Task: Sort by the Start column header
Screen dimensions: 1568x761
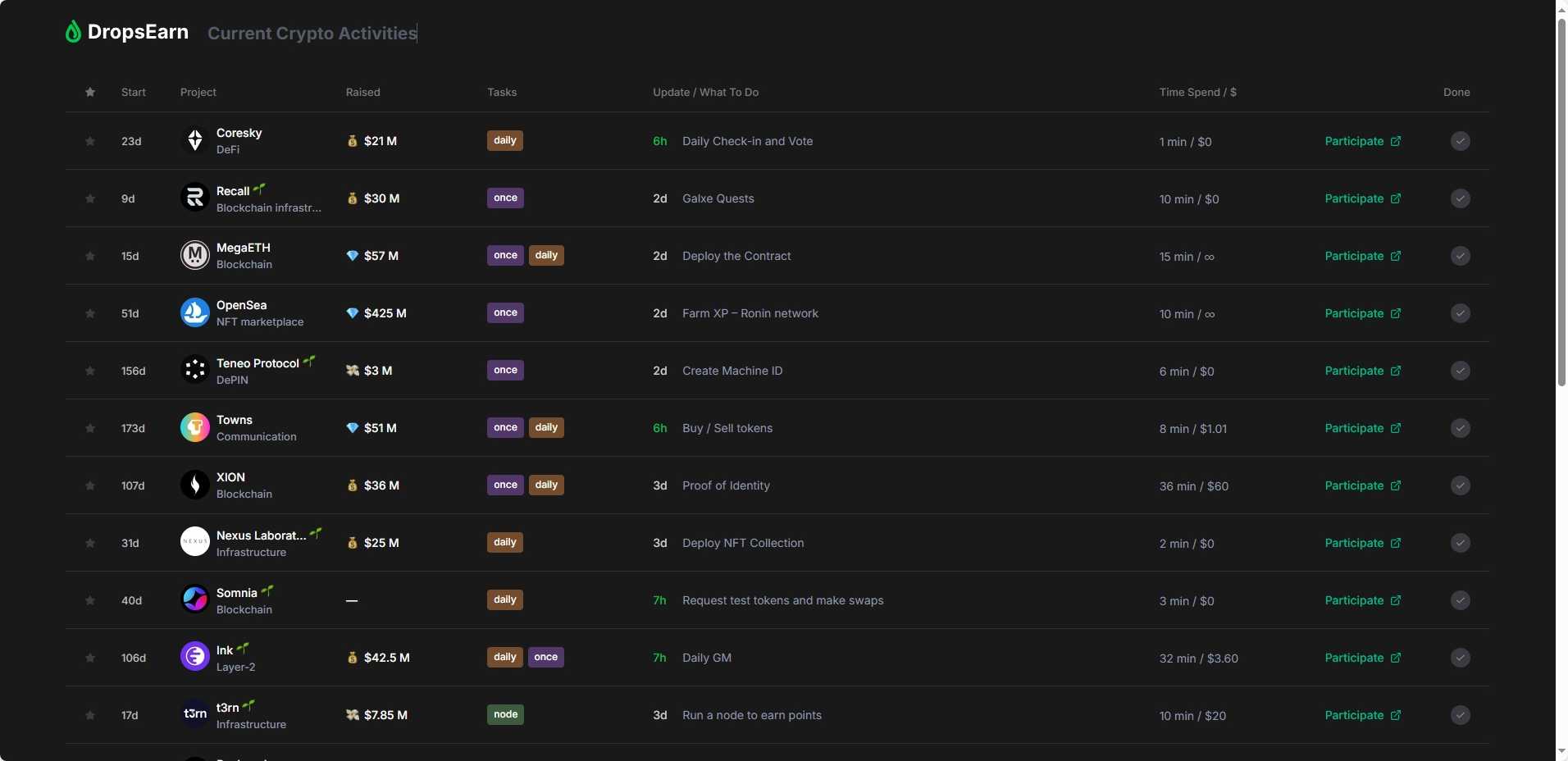Action: (x=133, y=93)
